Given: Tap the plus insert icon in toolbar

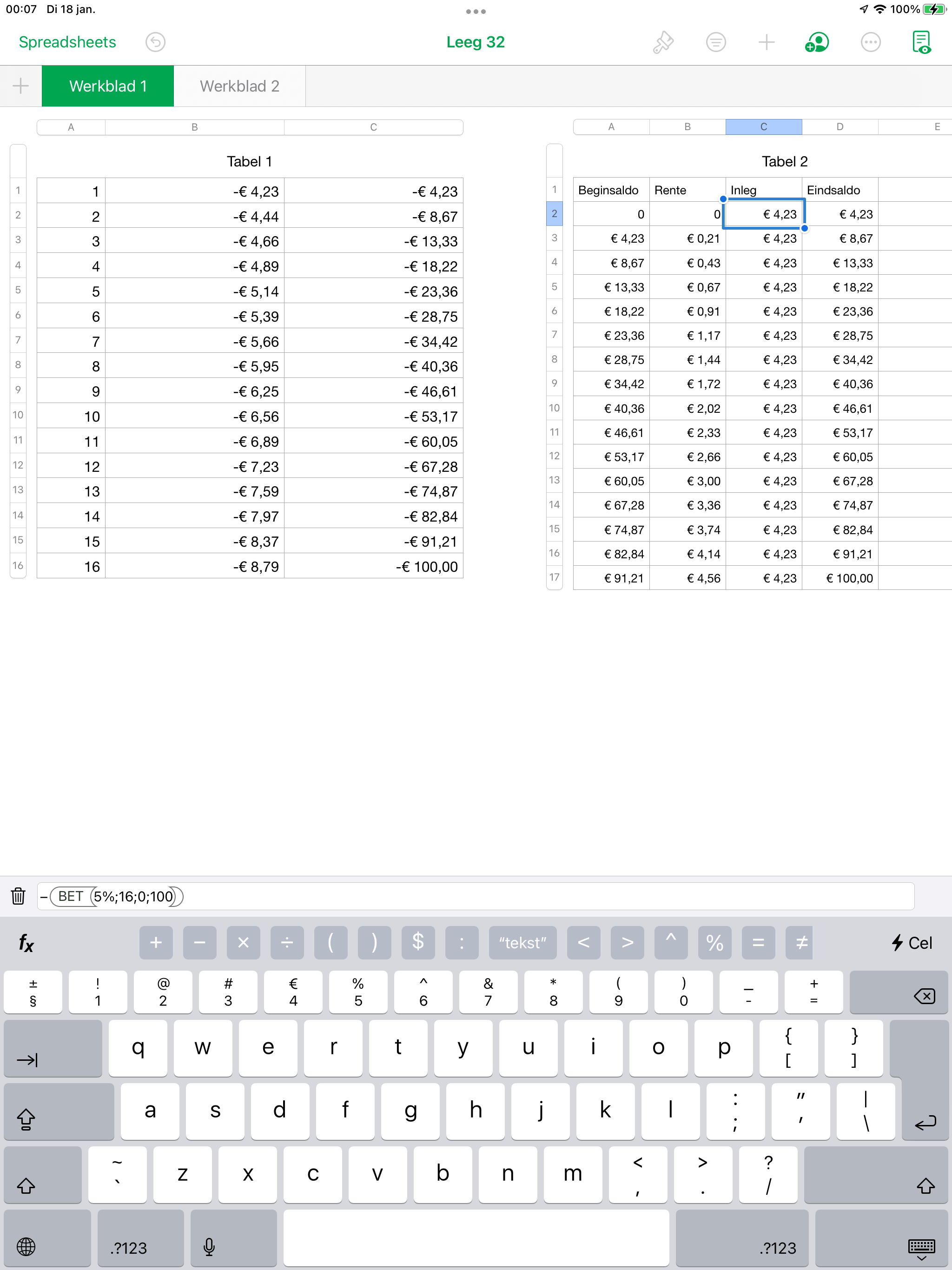Looking at the screenshot, I should click(766, 42).
